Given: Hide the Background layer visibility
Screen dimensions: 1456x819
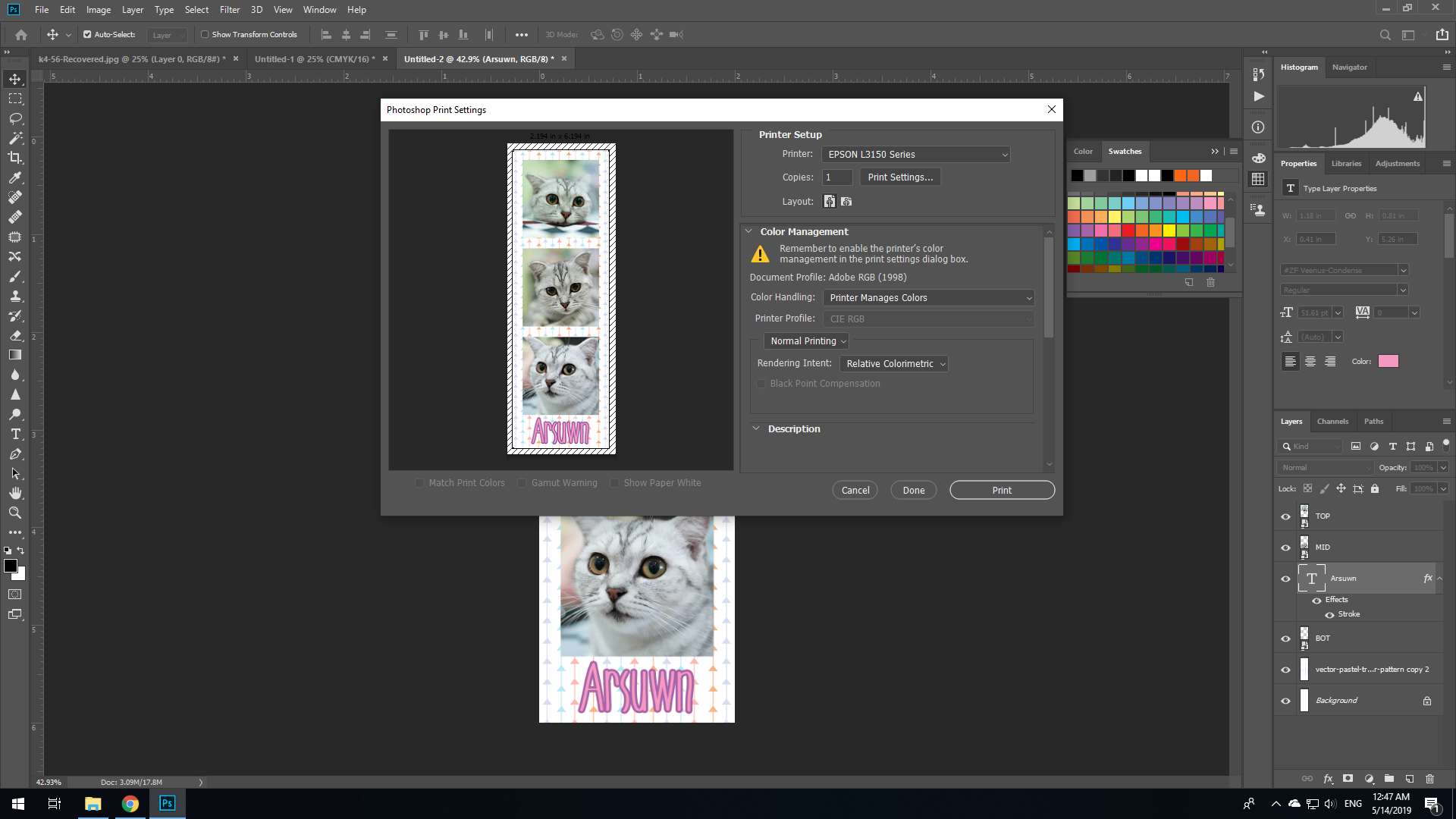Looking at the screenshot, I should tap(1285, 701).
